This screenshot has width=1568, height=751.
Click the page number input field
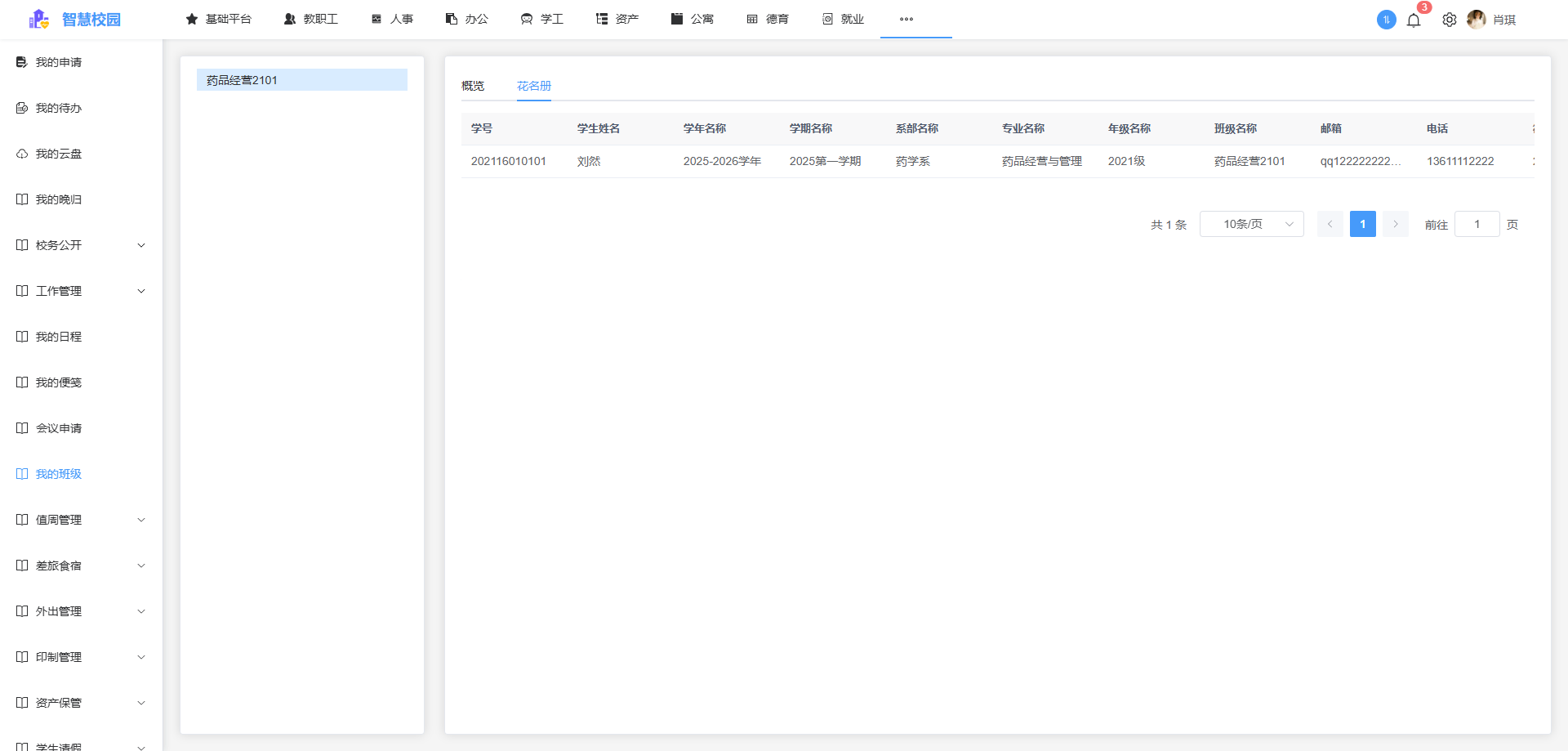click(x=1477, y=223)
